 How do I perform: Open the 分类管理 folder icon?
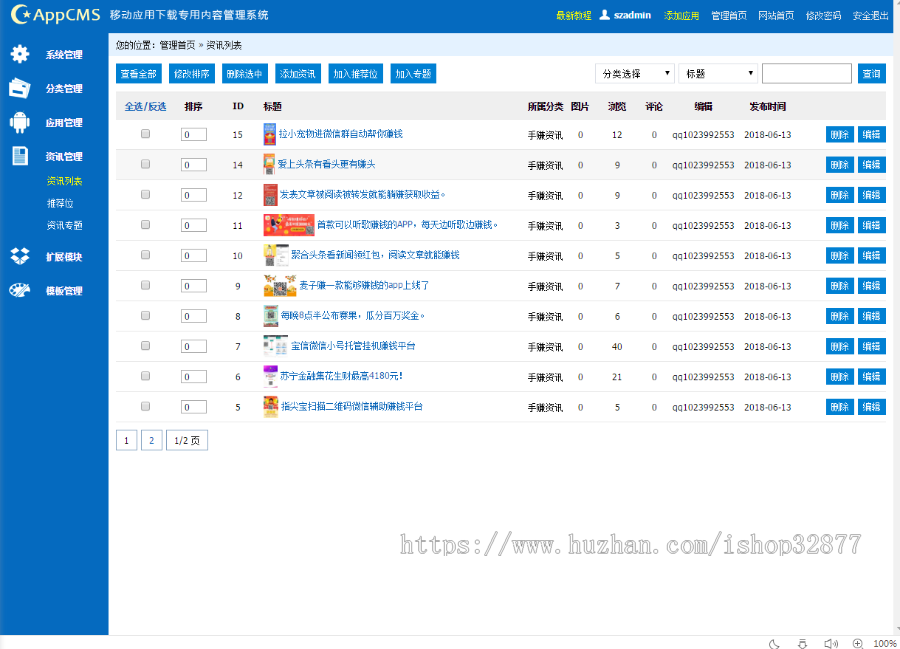20,88
